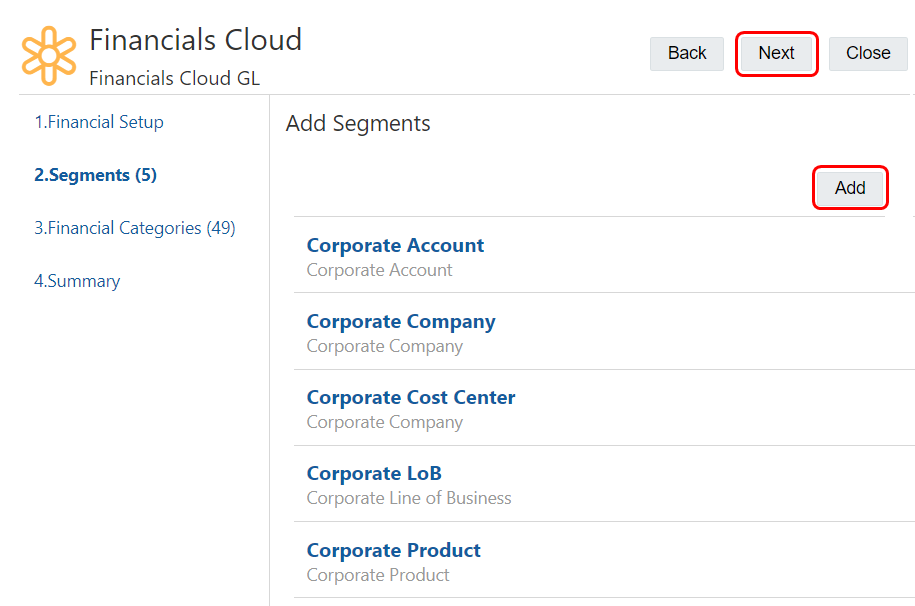The width and height of the screenshot is (915, 606).
Task: Click gray description beneath Corporate Account title
Action: click(x=379, y=270)
